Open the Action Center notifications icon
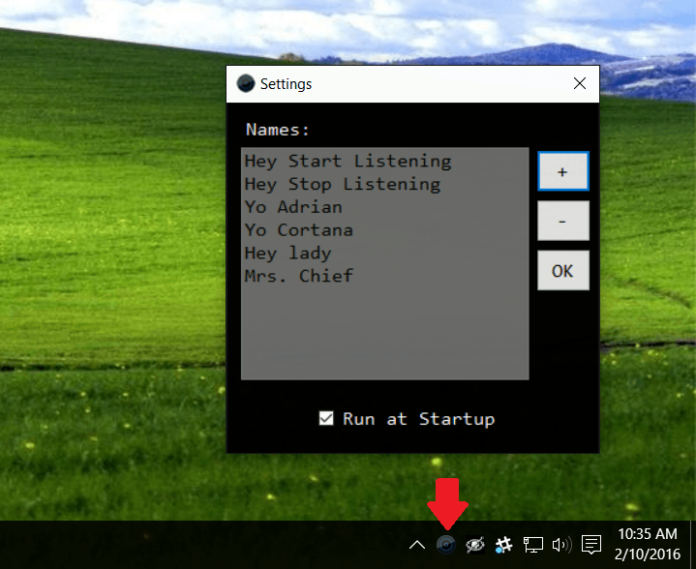696x569 pixels. [x=591, y=545]
